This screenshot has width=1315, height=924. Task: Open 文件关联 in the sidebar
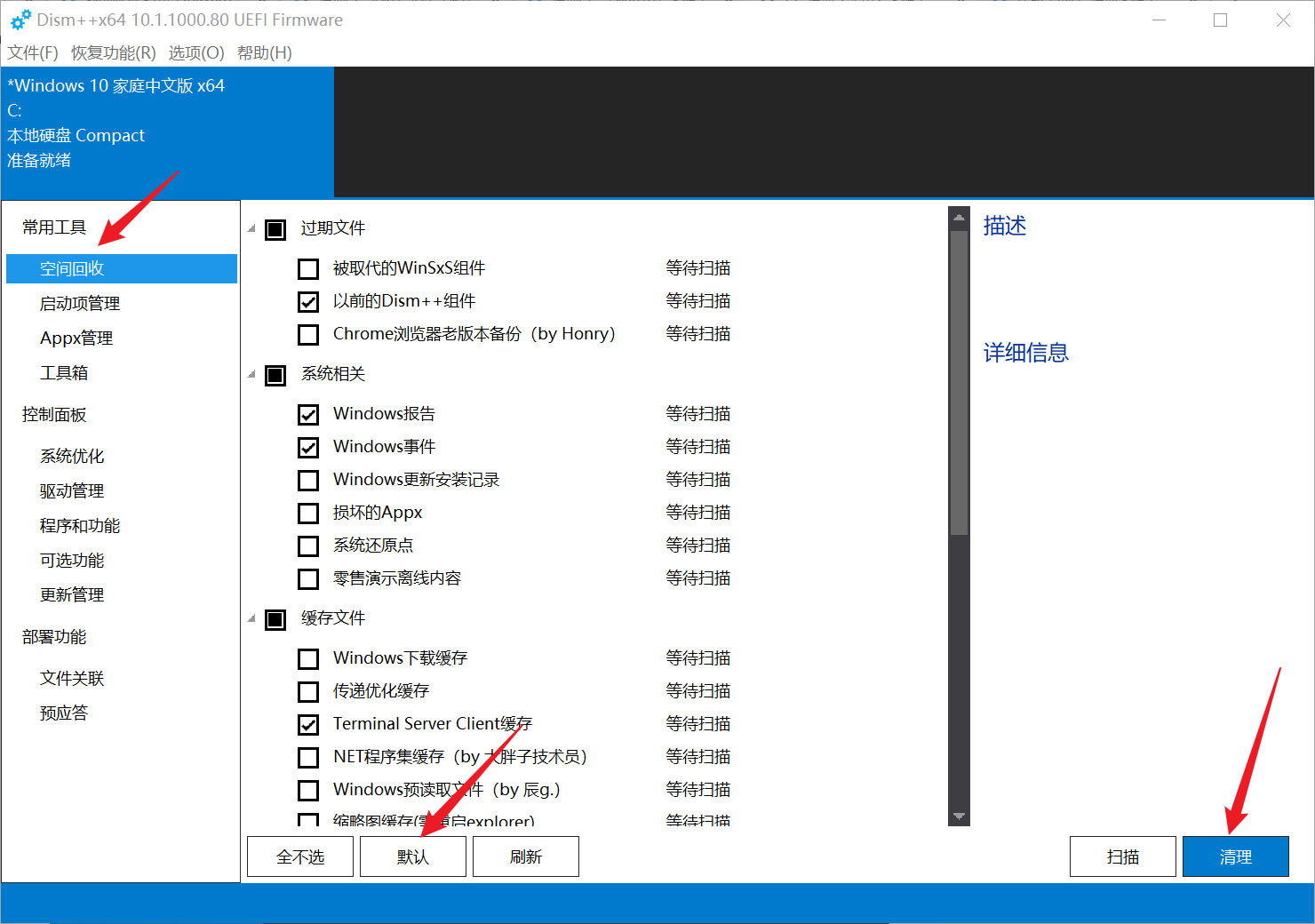[x=72, y=679]
